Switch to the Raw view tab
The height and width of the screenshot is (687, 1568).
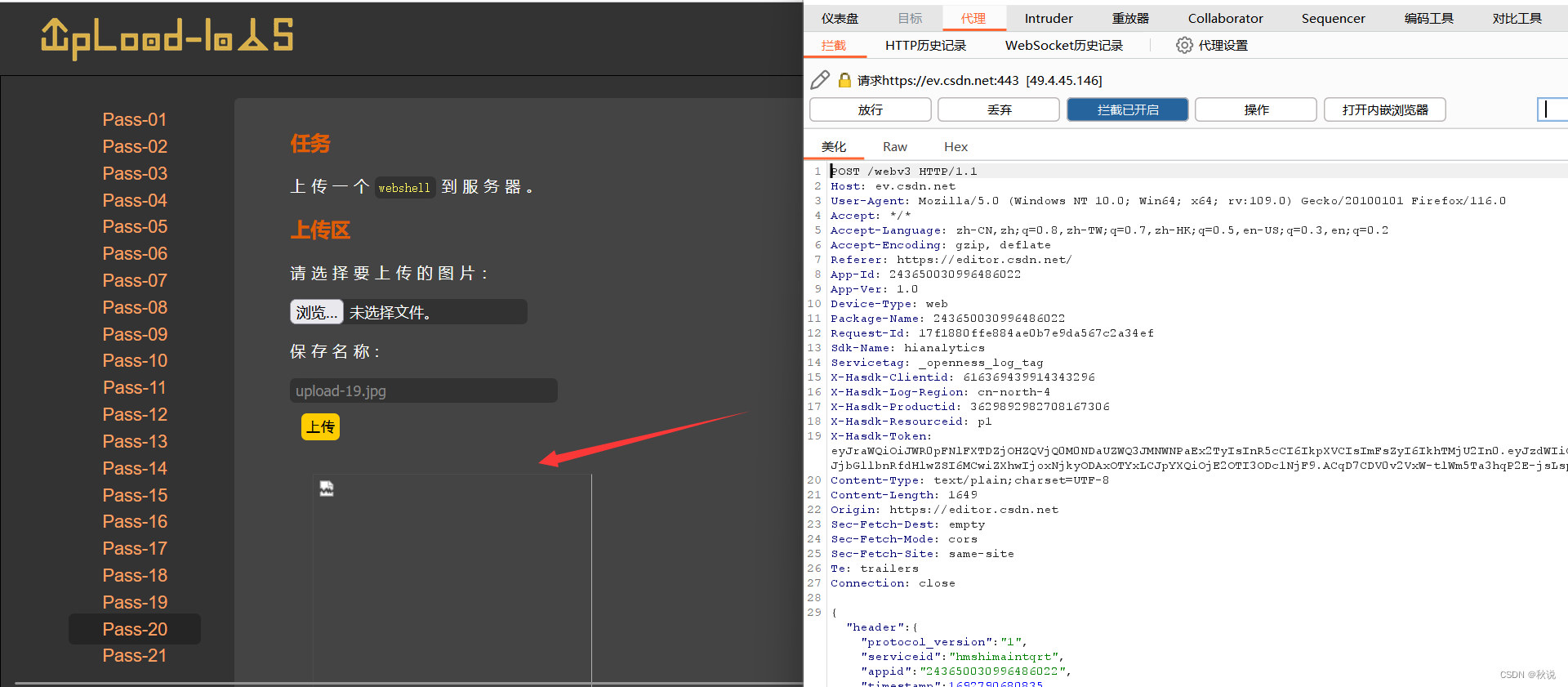coord(895,146)
